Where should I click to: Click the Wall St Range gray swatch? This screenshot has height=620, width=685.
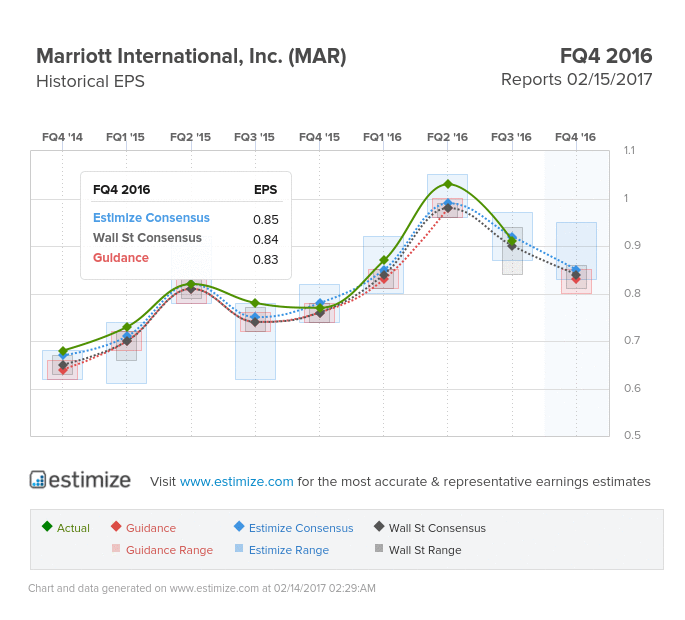(379, 548)
